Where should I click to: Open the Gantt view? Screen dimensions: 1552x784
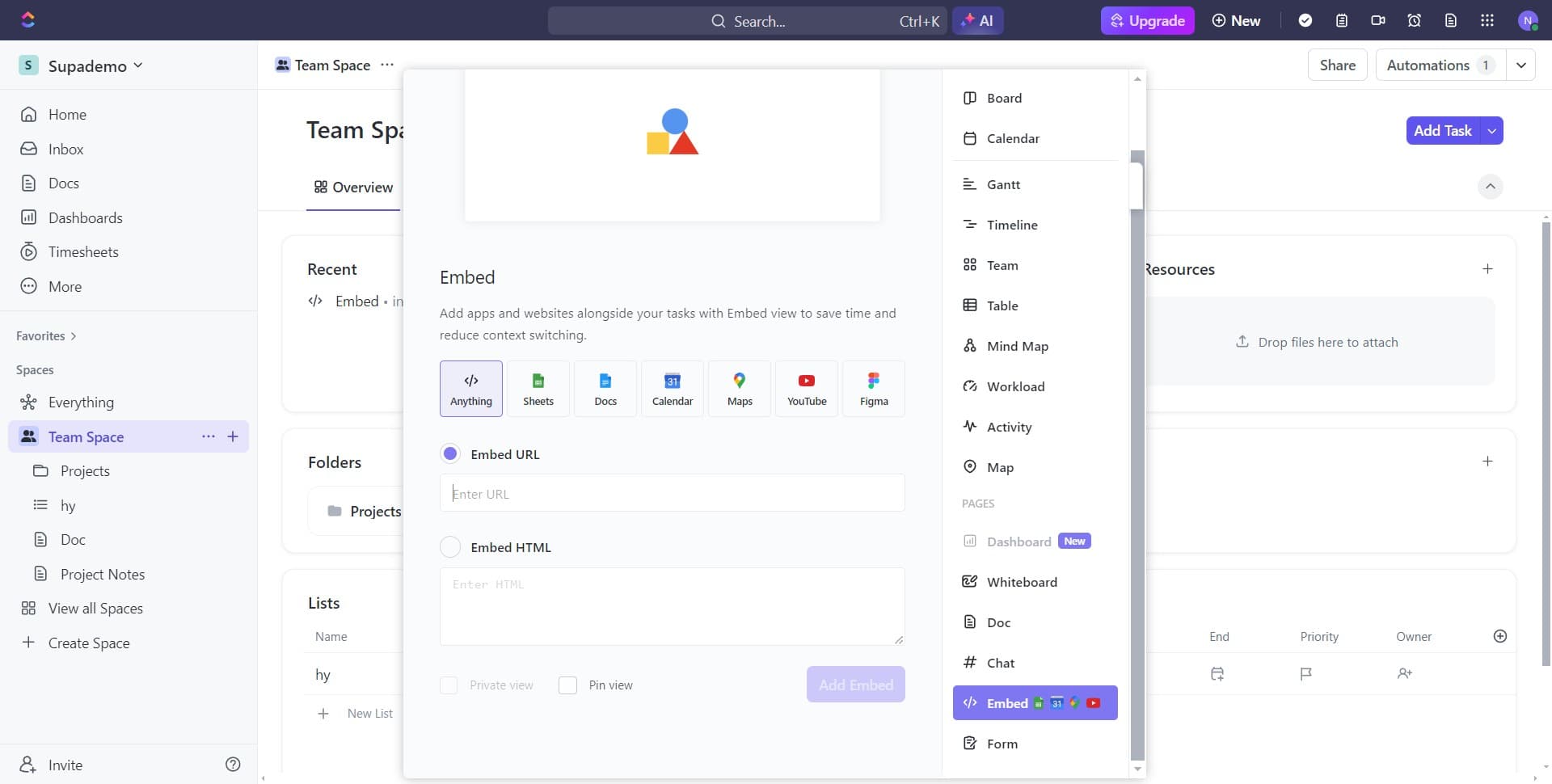pyautogui.click(x=1002, y=183)
